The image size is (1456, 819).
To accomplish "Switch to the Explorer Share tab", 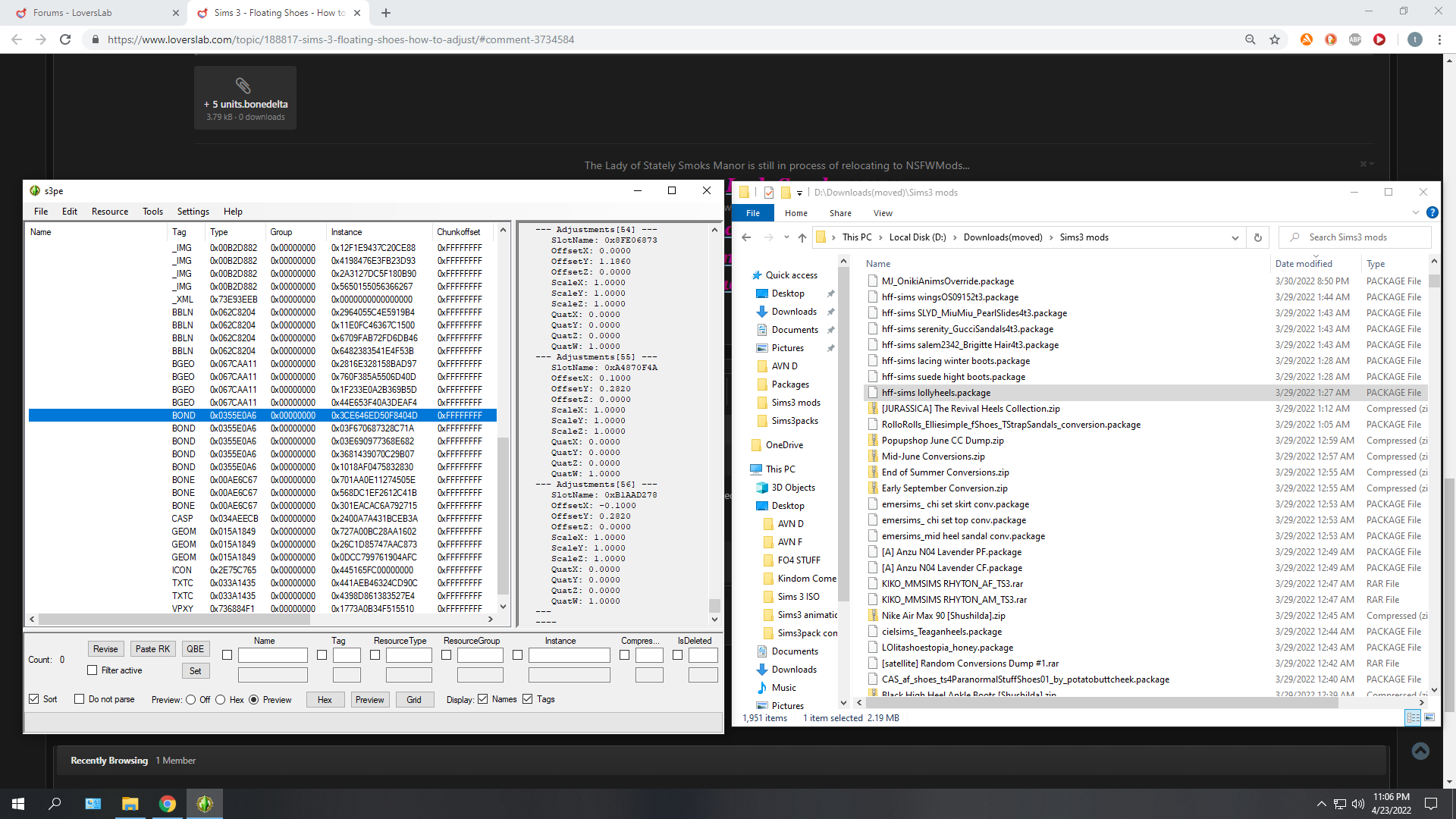I will click(x=840, y=213).
